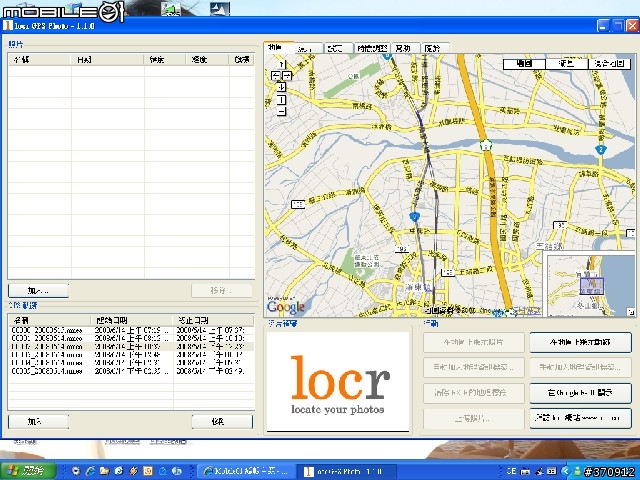Sort photos table by 名稱 column header
Image resolution: width=640 pixels, height=480 pixels.
tap(40, 60)
